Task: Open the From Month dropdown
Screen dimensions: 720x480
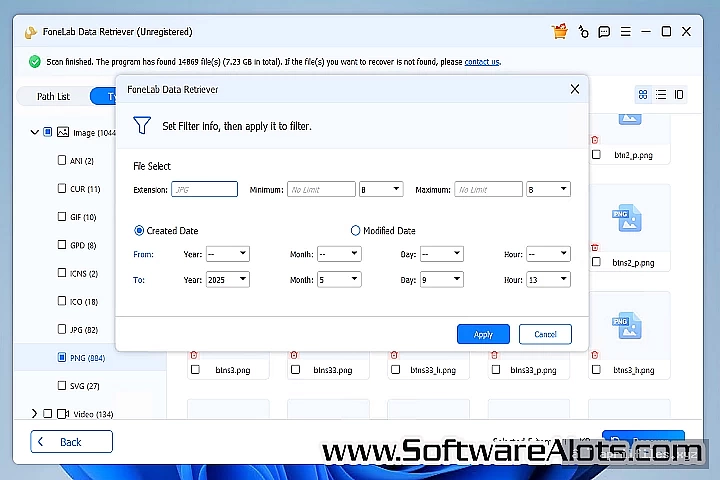Action: coord(339,254)
